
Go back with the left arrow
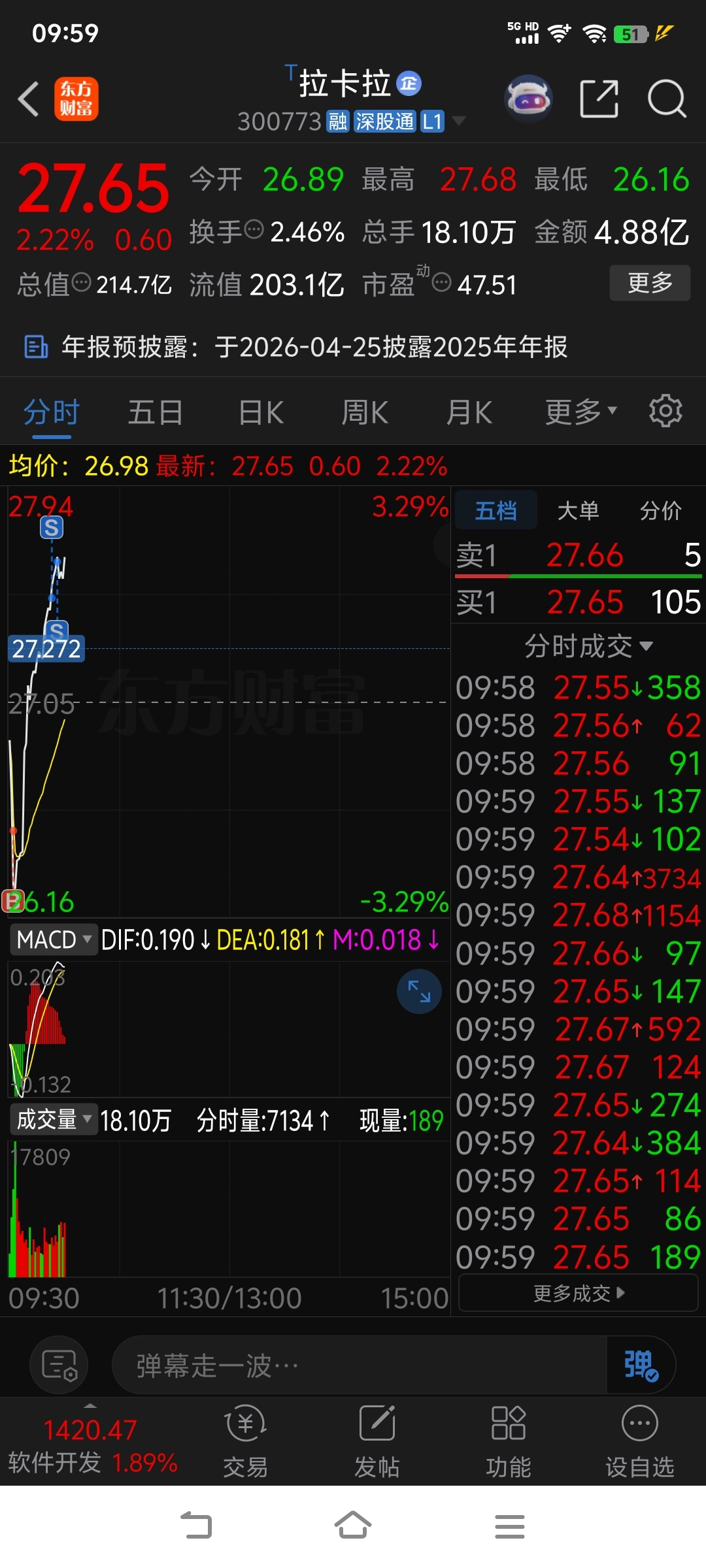pyautogui.click(x=28, y=99)
